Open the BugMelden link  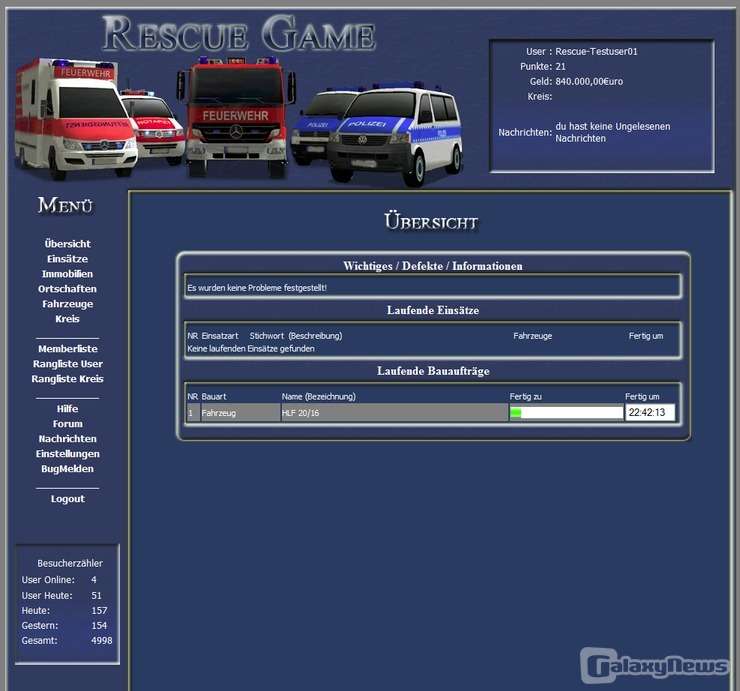(67, 469)
